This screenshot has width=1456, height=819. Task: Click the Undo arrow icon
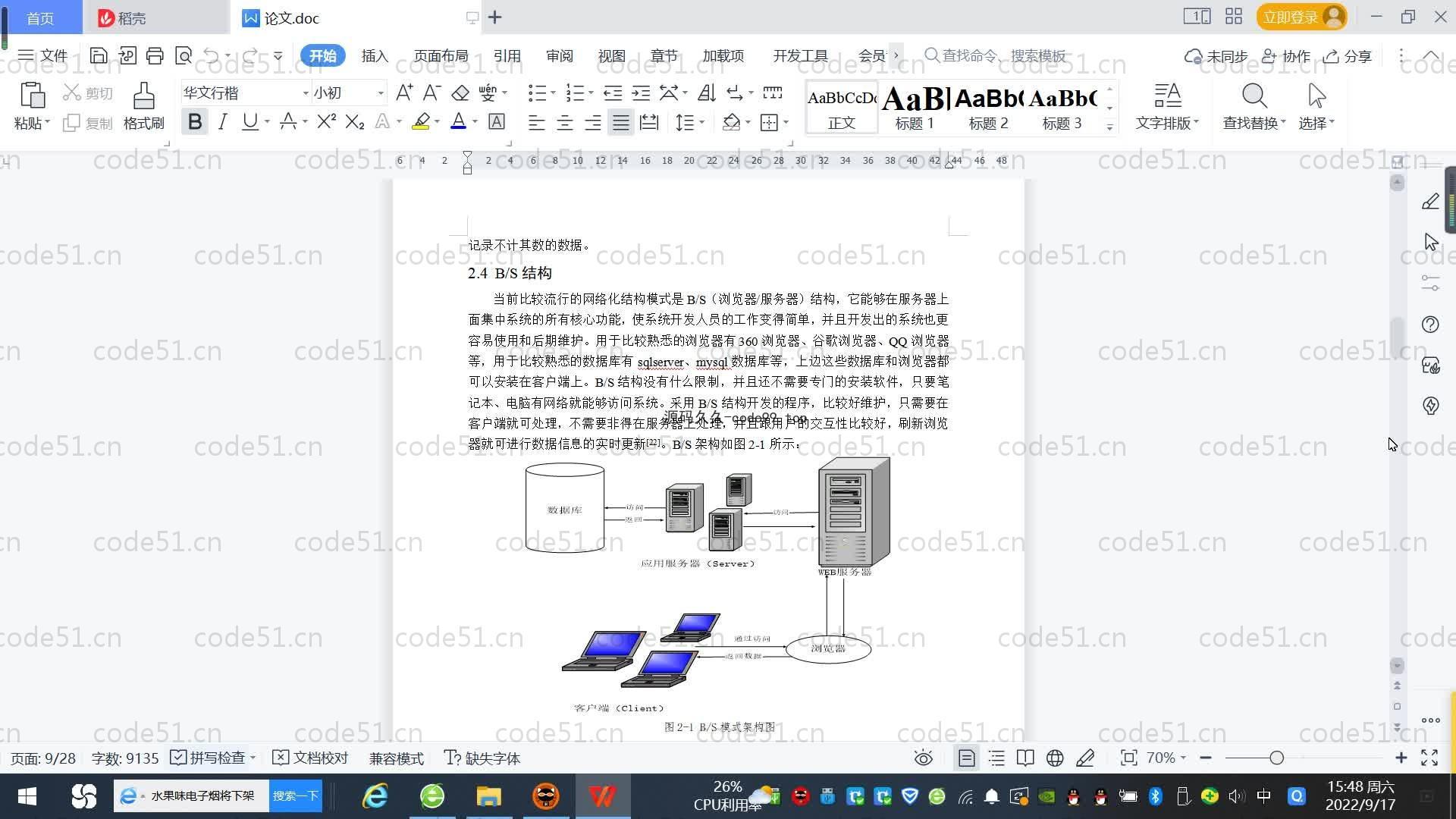click(212, 55)
